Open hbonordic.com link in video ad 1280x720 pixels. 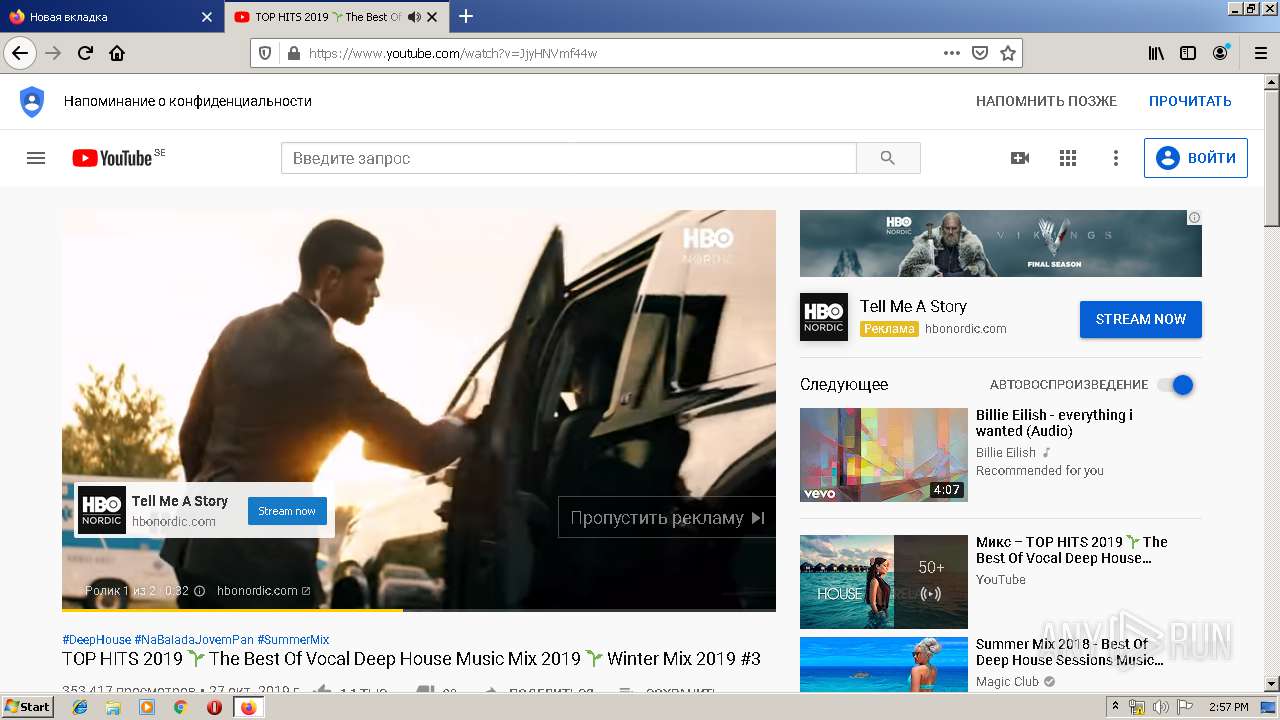coord(263,591)
